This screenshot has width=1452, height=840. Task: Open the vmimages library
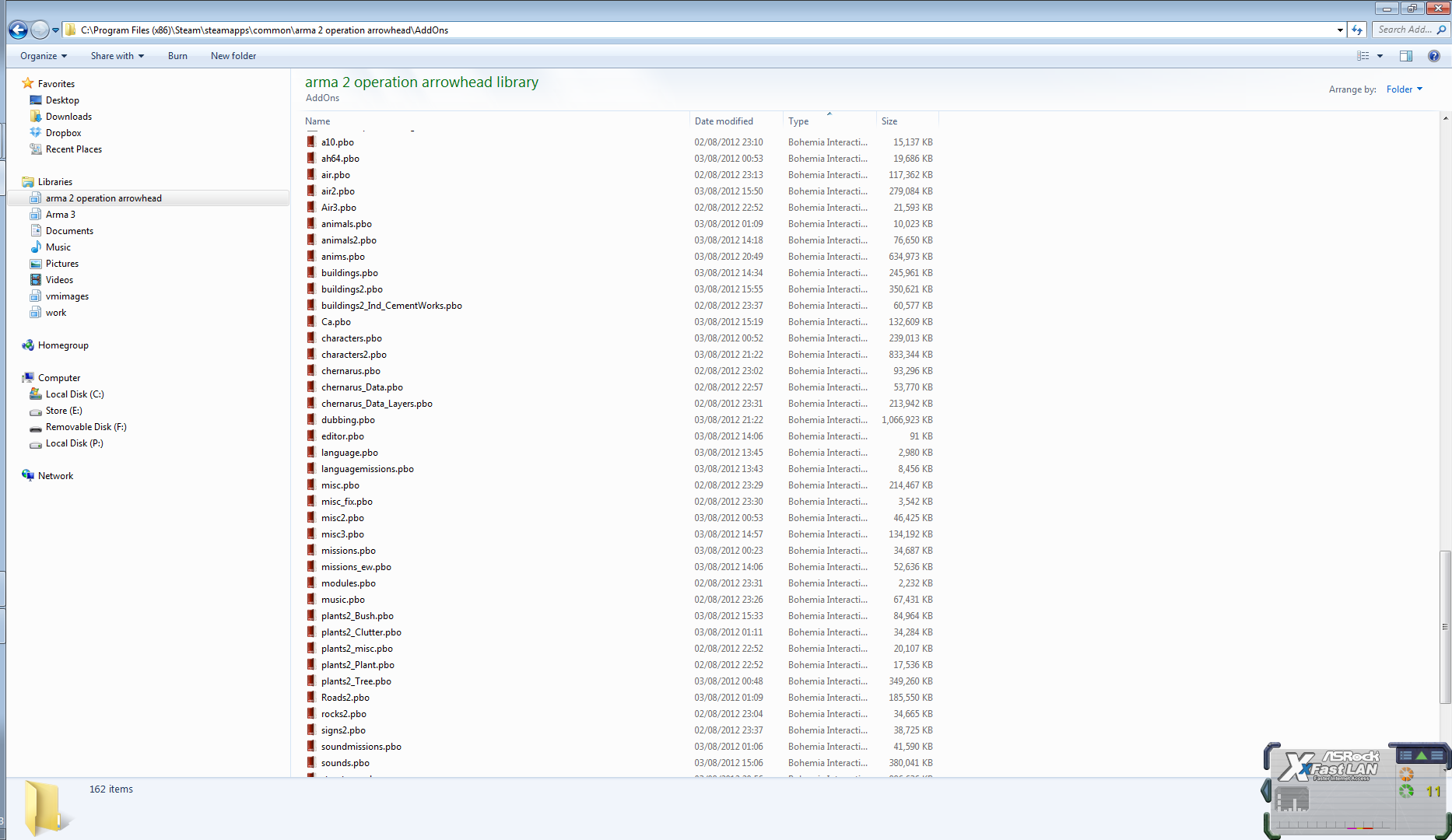[67, 296]
